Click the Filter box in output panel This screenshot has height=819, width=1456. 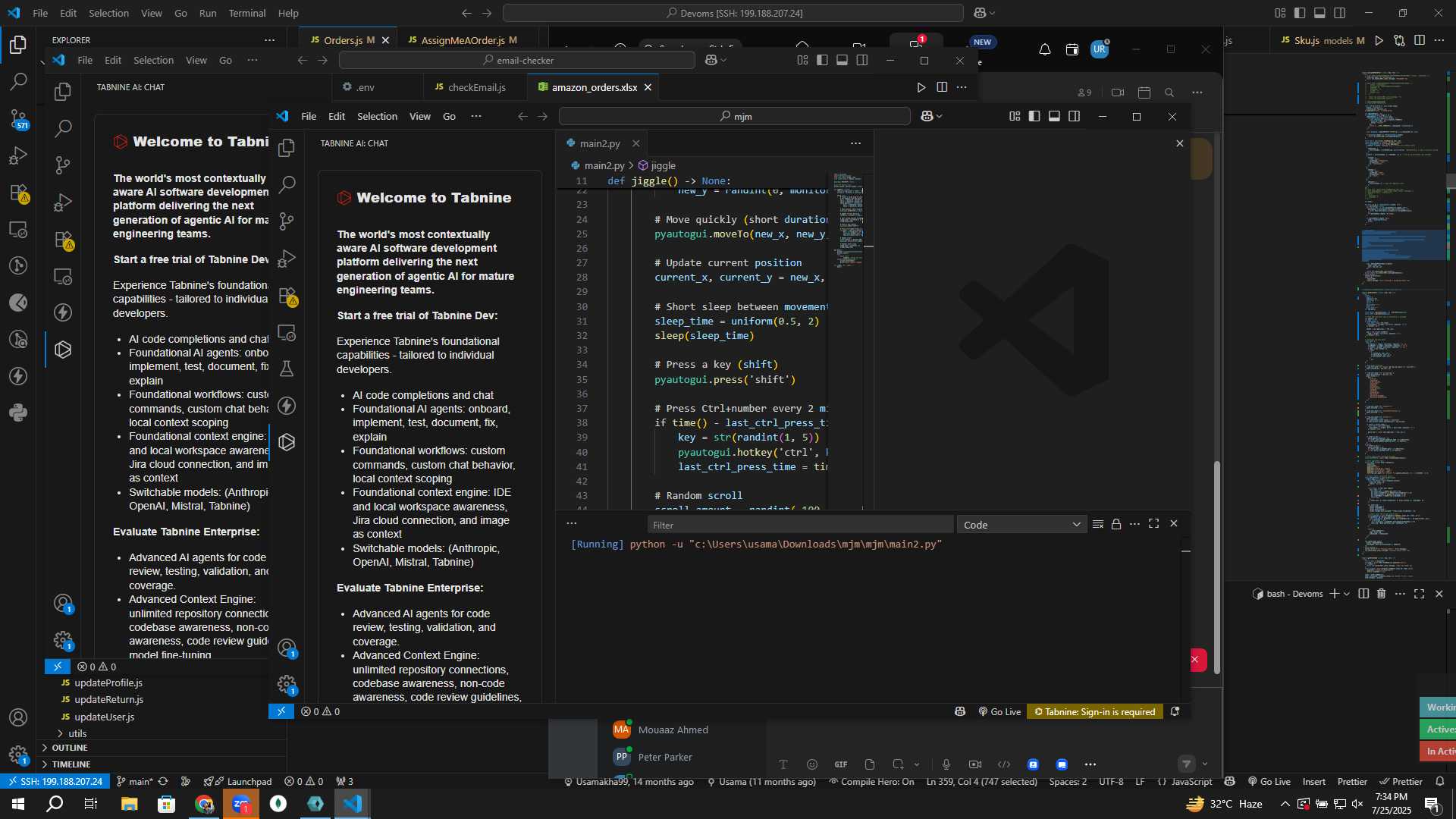click(x=800, y=525)
